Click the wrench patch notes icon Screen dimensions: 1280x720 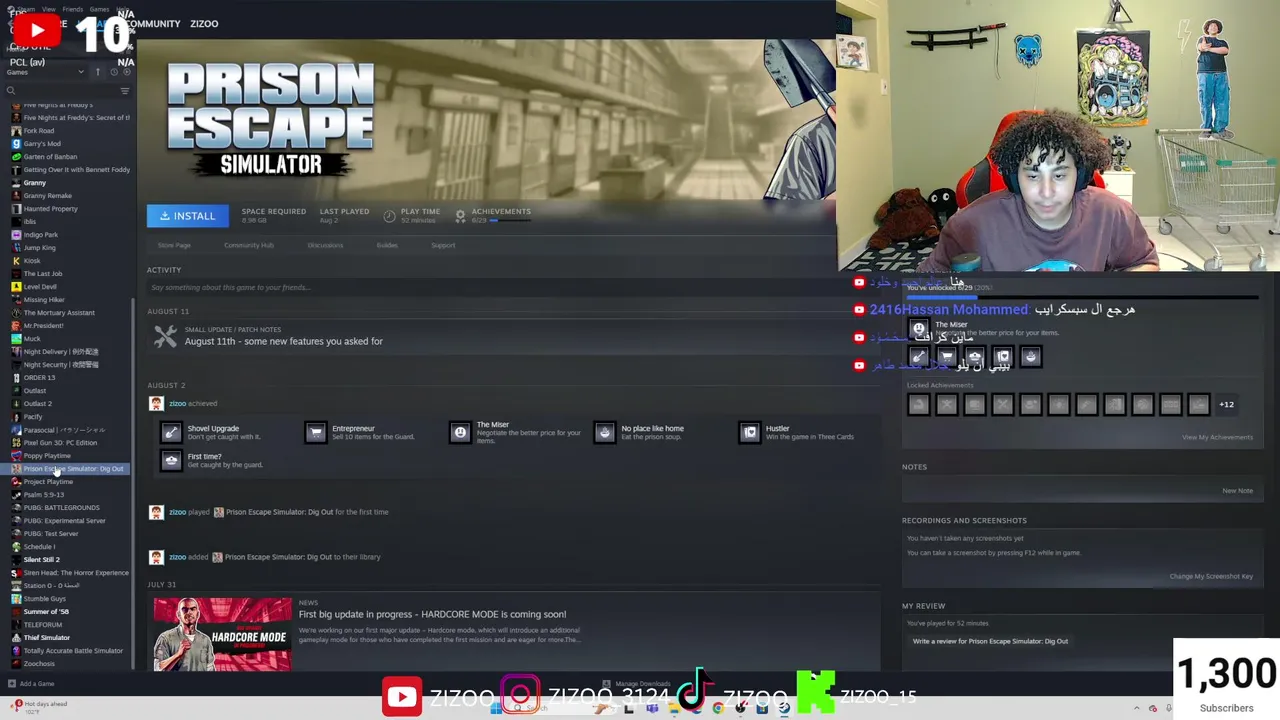tap(165, 337)
